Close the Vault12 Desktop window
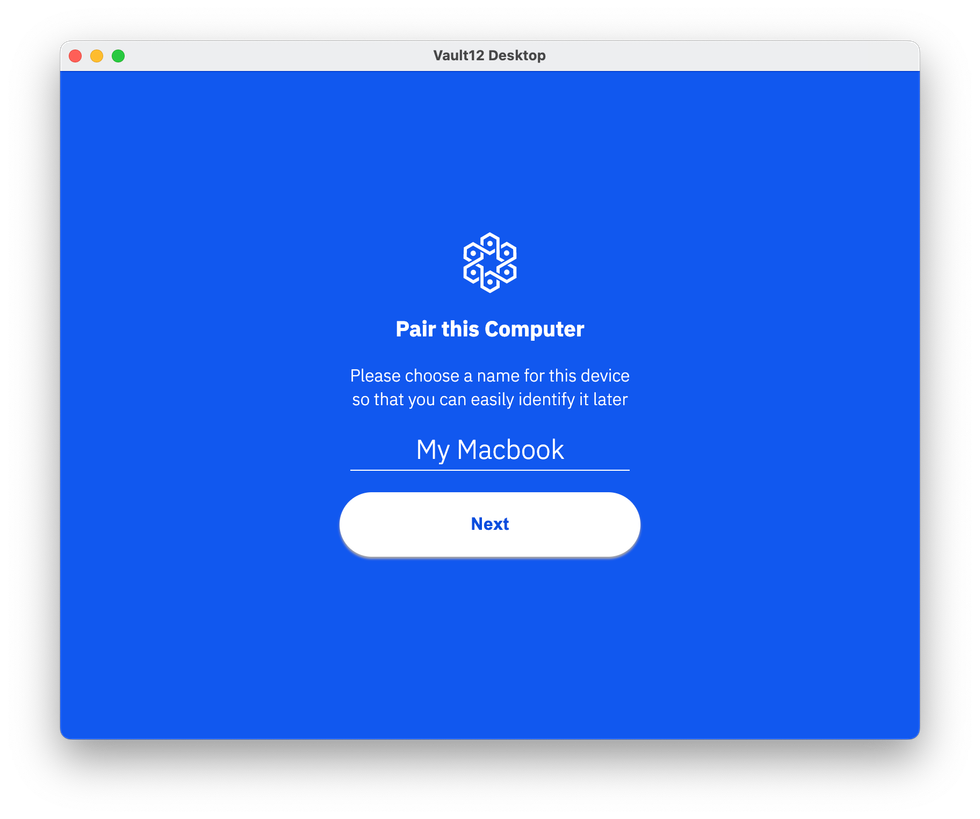The height and width of the screenshot is (819, 980). click(x=75, y=56)
